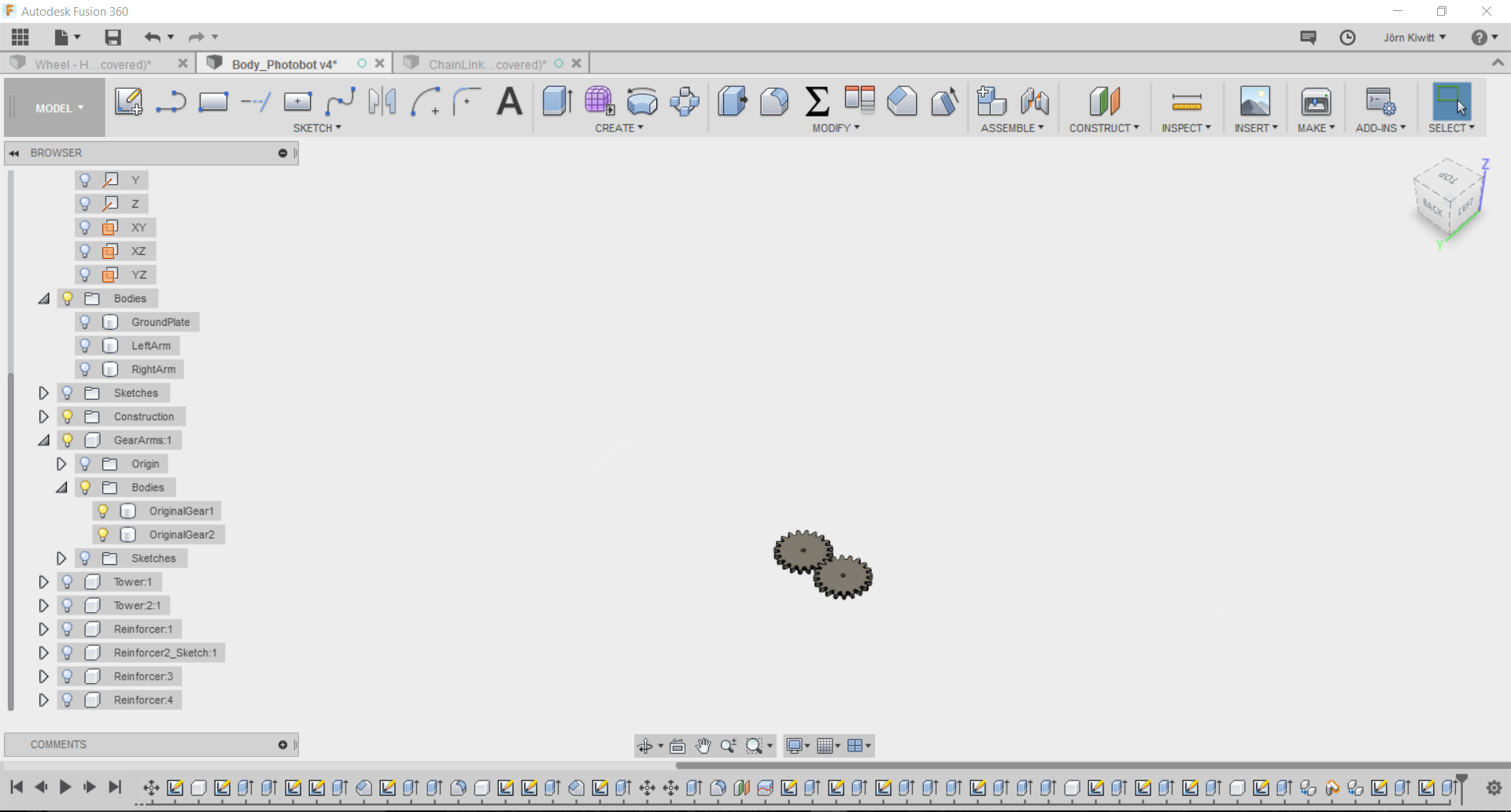Screen dimensions: 1511x812
Task: Open the MODIFY menu
Action: 836,127
